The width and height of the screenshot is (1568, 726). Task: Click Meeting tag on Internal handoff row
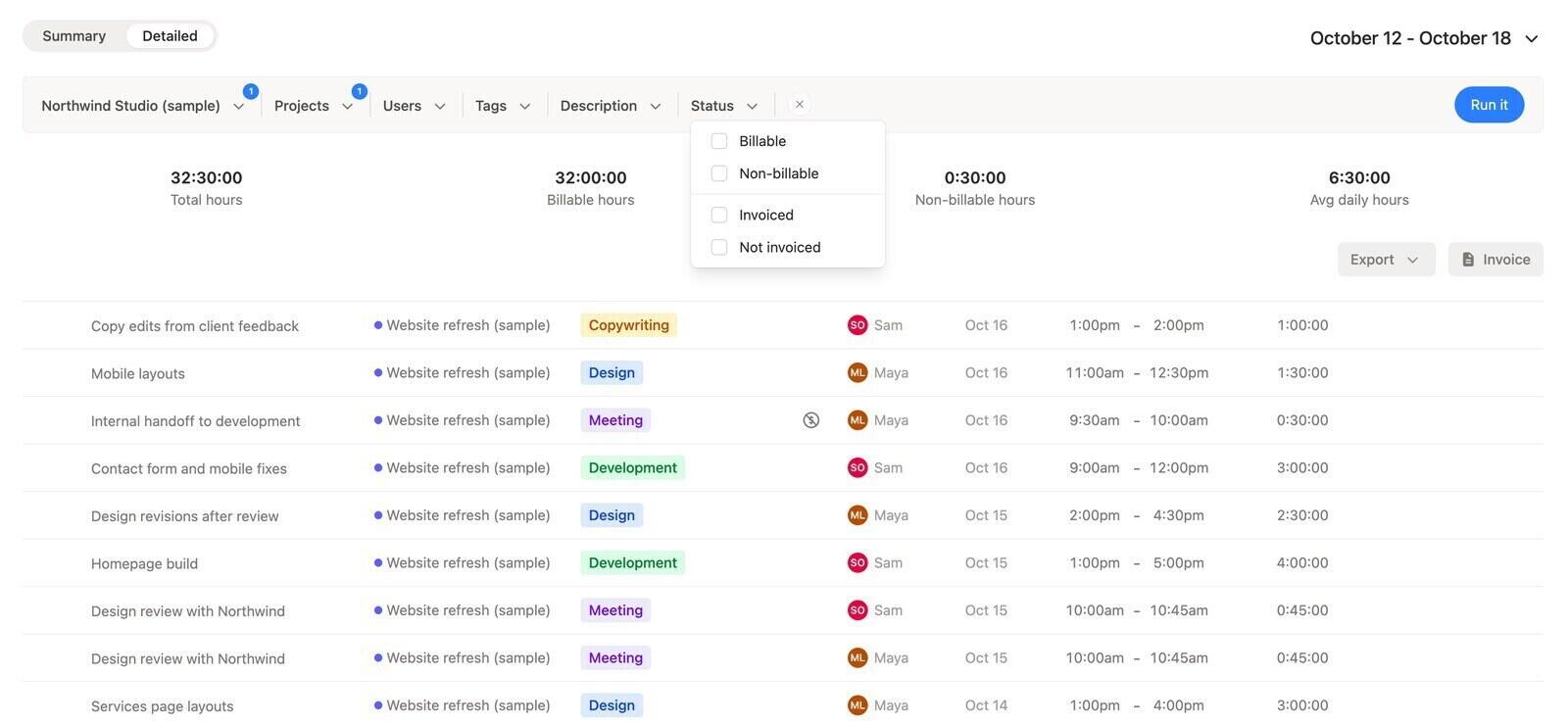615,420
